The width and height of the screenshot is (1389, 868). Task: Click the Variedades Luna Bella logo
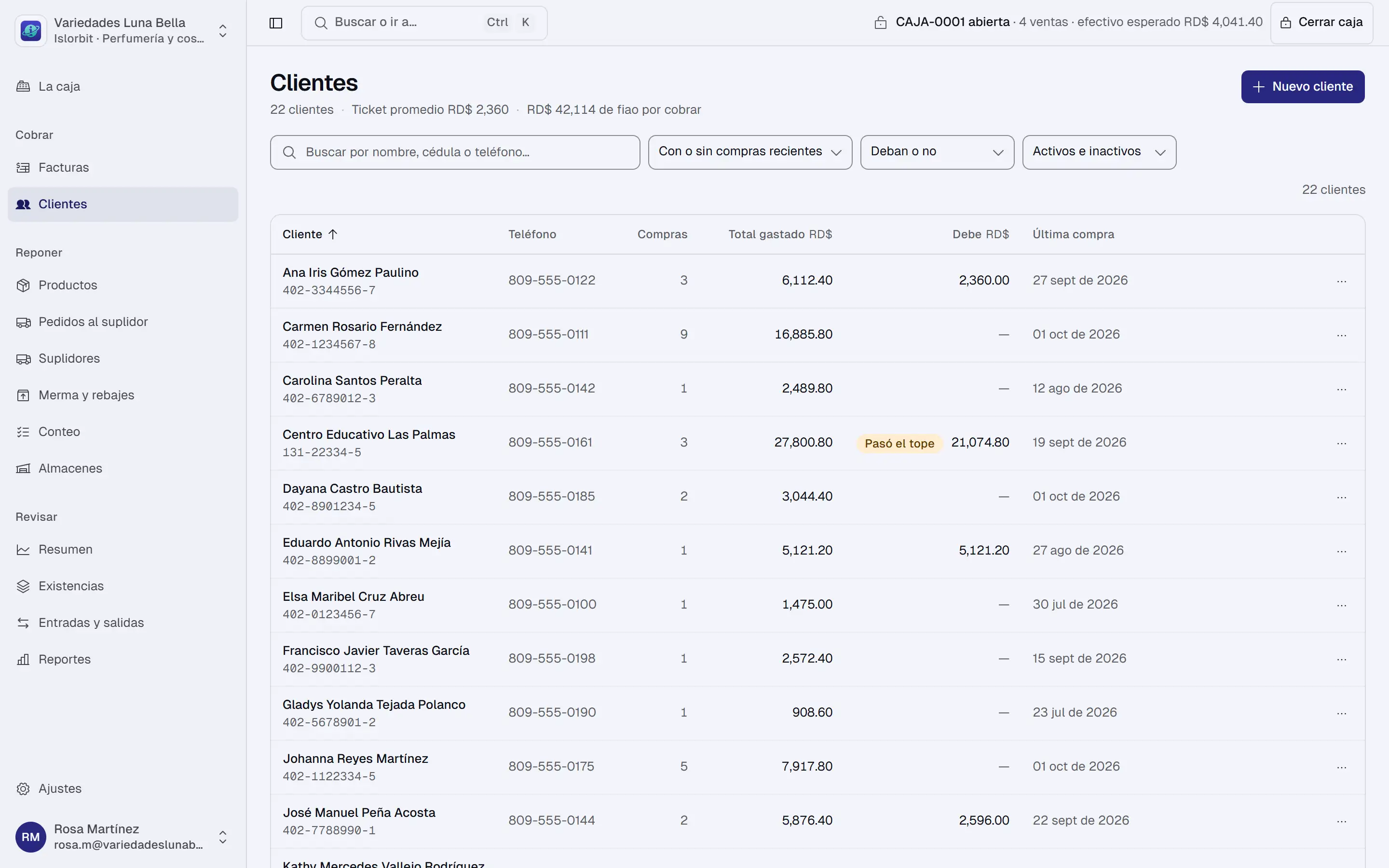tap(30, 30)
